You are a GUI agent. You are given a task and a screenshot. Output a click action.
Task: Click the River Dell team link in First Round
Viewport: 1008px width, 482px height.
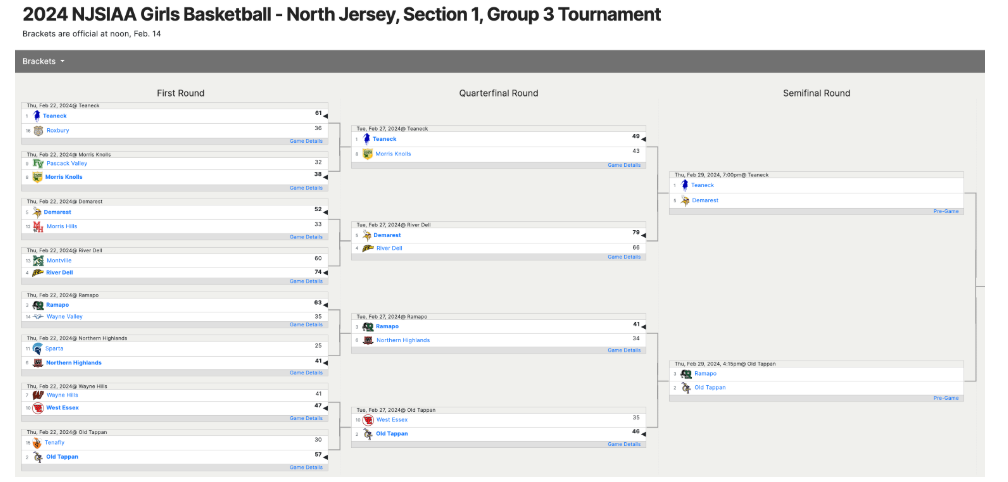click(60, 272)
